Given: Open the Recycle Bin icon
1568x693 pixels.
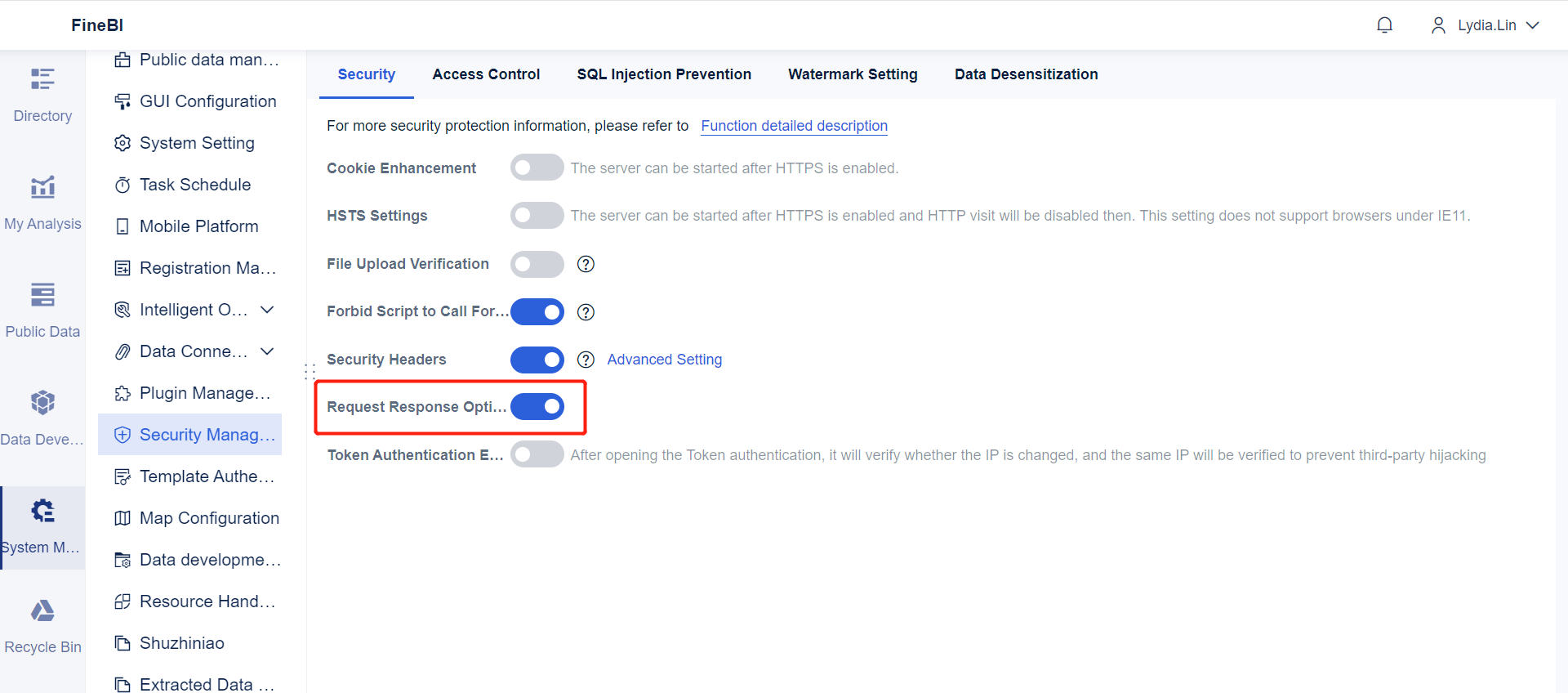Looking at the screenshot, I should [x=42, y=611].
